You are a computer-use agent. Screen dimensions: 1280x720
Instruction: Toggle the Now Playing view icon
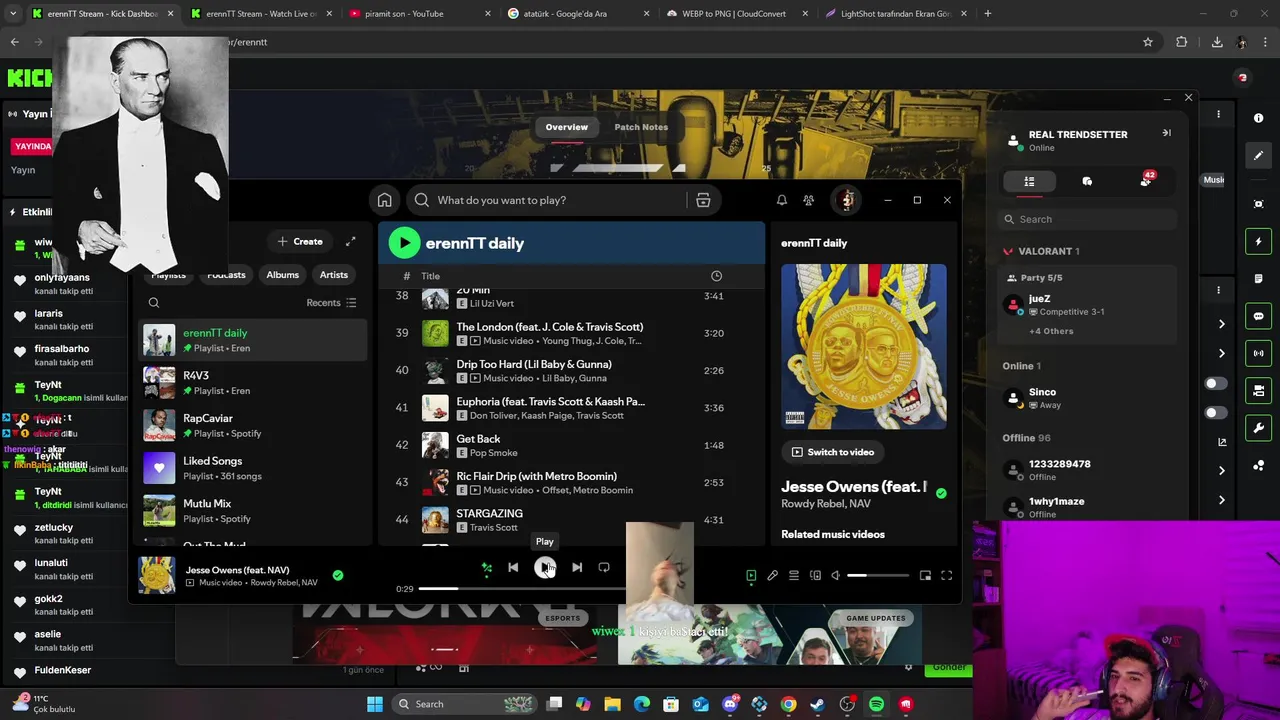coord(751,575)
